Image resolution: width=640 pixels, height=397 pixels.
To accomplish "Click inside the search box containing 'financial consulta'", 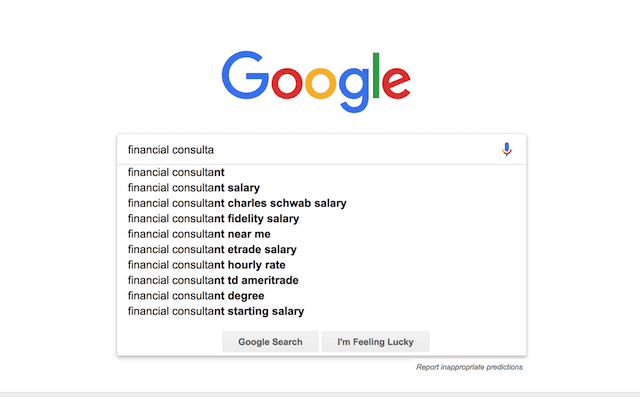I will coord(310,150).
